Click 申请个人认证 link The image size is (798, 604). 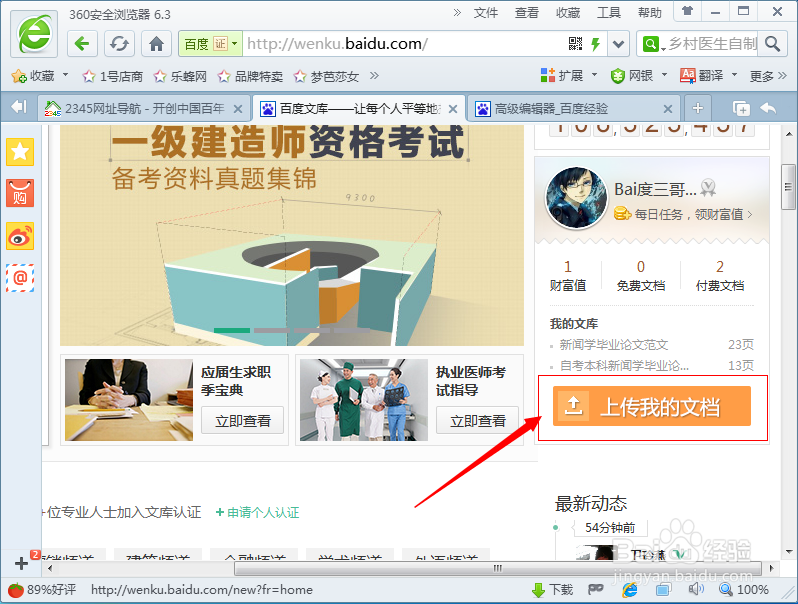pos(258,512)
